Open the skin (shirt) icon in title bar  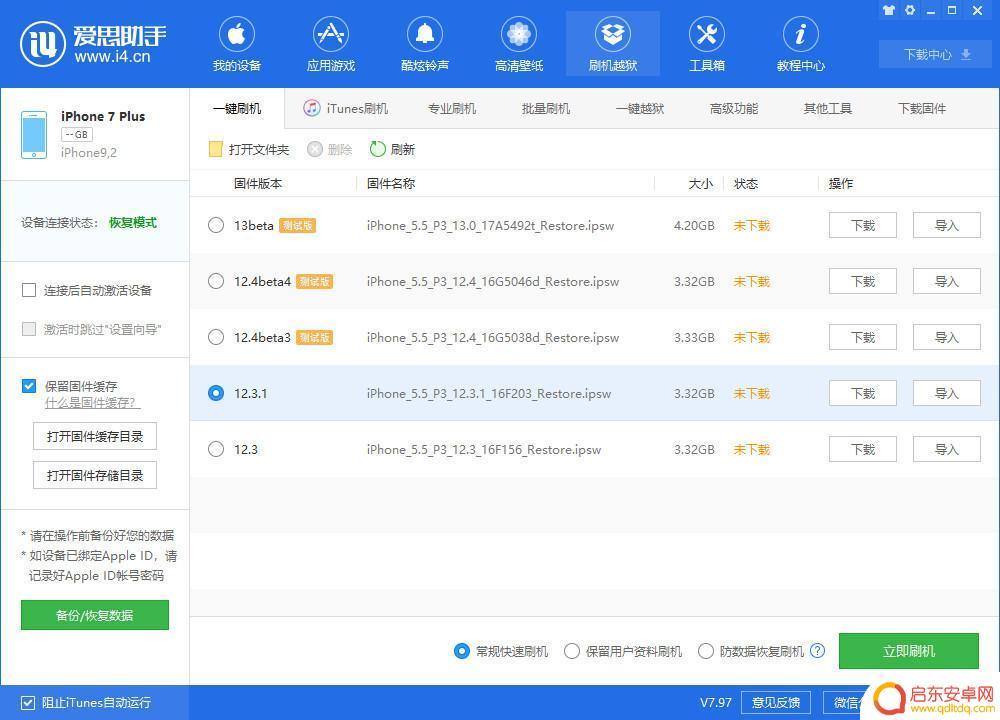(x=888, y=10)
